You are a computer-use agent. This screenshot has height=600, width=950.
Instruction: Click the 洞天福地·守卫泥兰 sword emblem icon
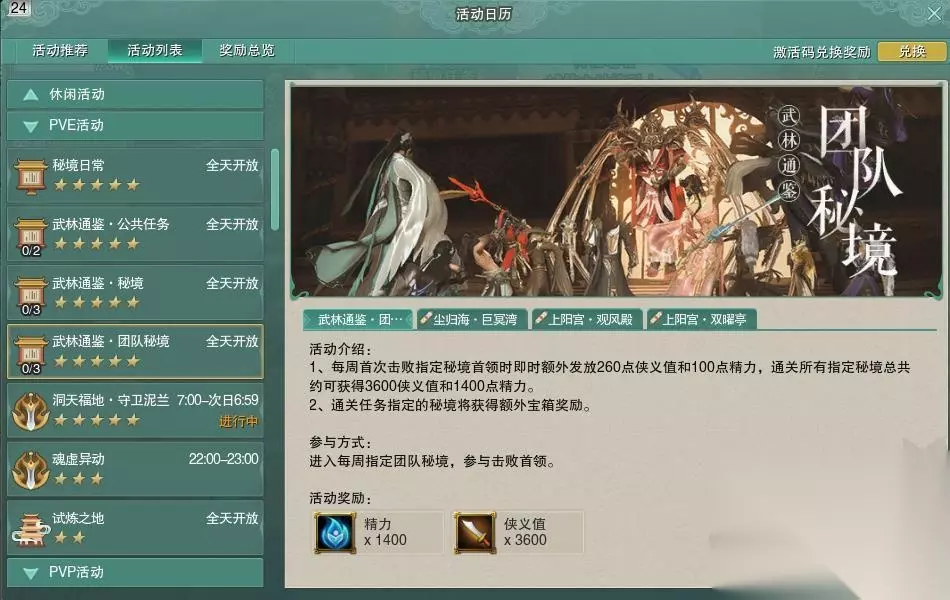pyautogui.click(x=30, y=411)
